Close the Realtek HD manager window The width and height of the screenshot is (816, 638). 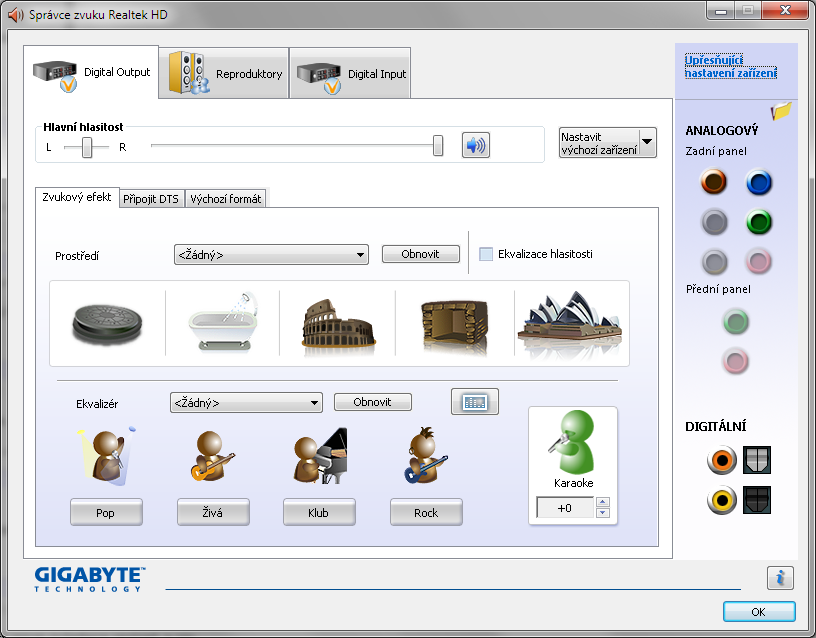[785, 10]
